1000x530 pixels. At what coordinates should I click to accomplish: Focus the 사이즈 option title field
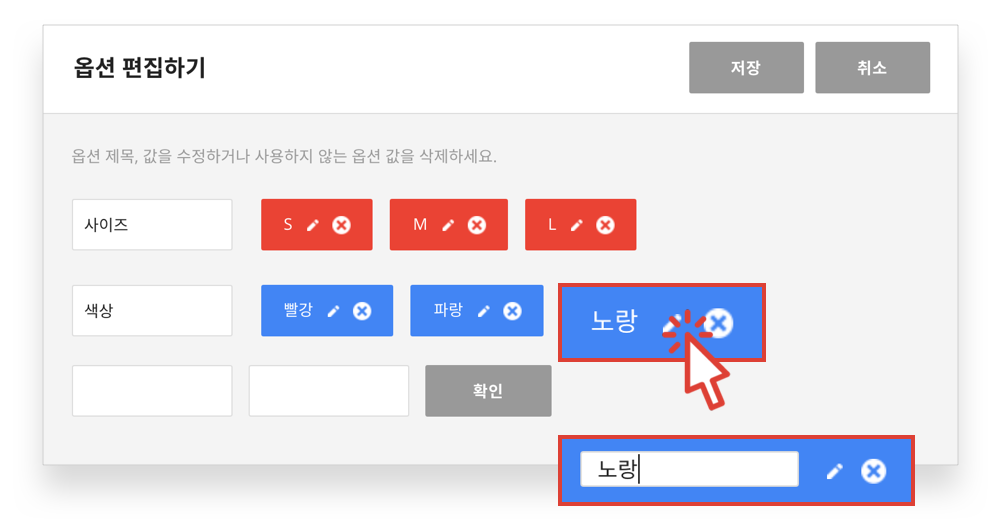(152, 225)
